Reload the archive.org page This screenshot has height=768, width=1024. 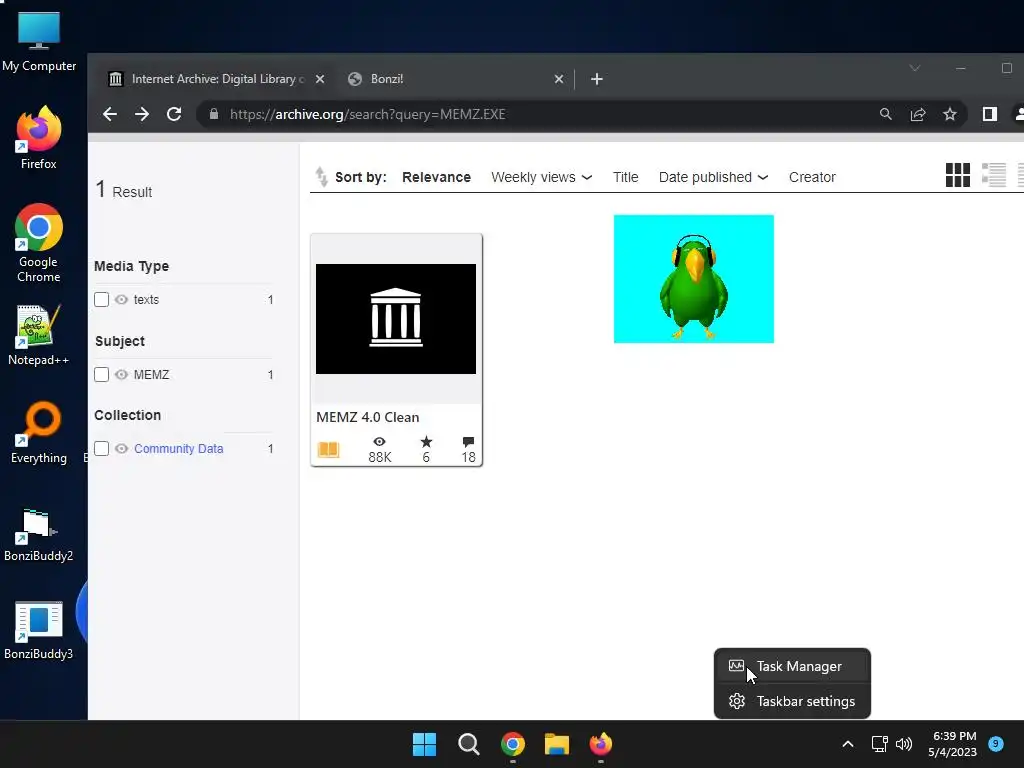[174, 114]
